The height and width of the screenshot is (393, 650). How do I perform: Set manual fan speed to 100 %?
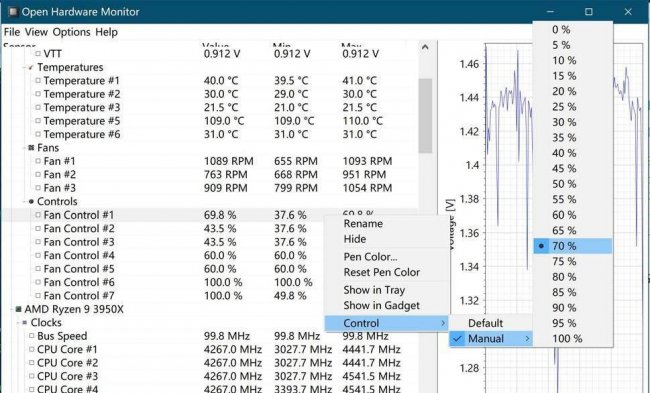[573, 339]
